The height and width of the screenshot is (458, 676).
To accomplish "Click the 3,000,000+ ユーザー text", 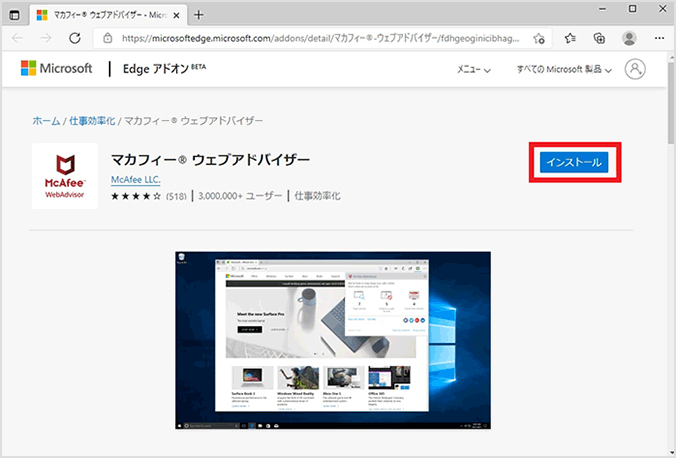I will pyautogui.click(x=240, y=196).
